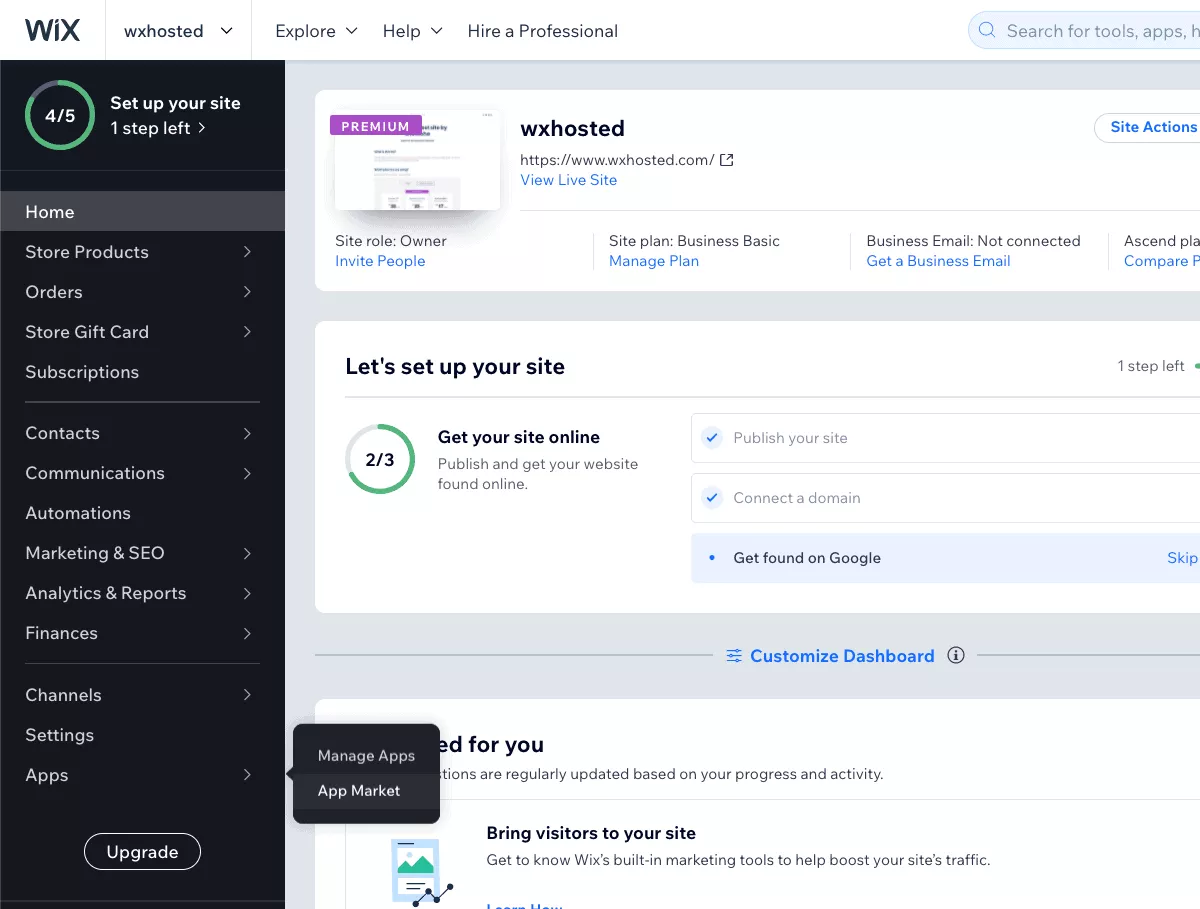Click the Customize Dashboard sliders icon

pyautogui.click(x=734, y=656)
